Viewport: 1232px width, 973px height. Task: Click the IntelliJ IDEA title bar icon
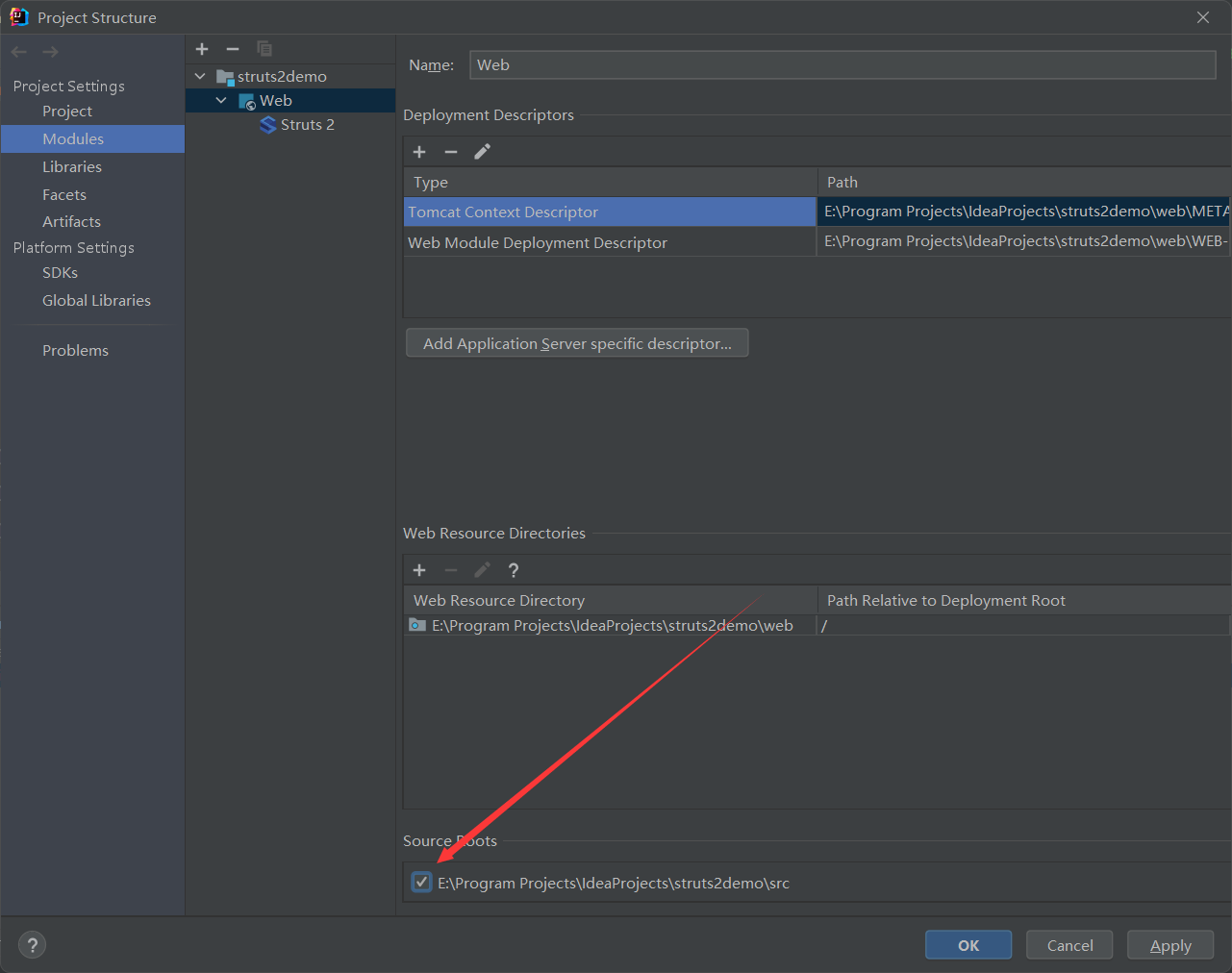(x=18, y=17)
